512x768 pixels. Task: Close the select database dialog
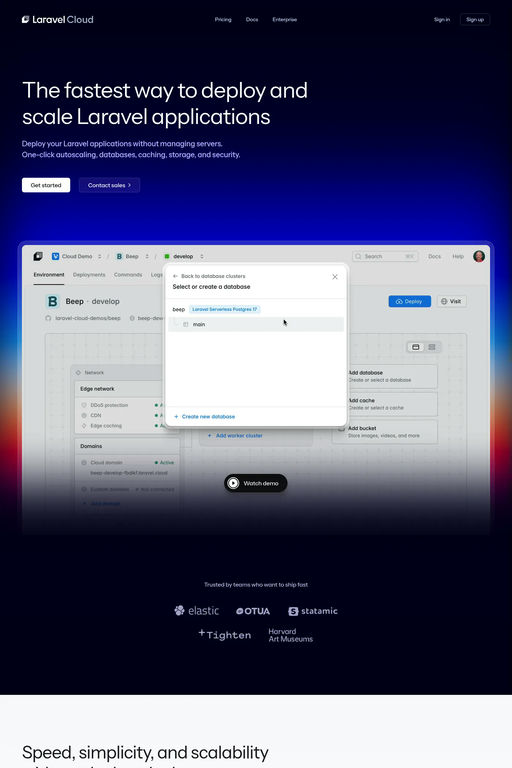[x=335, y=277]
